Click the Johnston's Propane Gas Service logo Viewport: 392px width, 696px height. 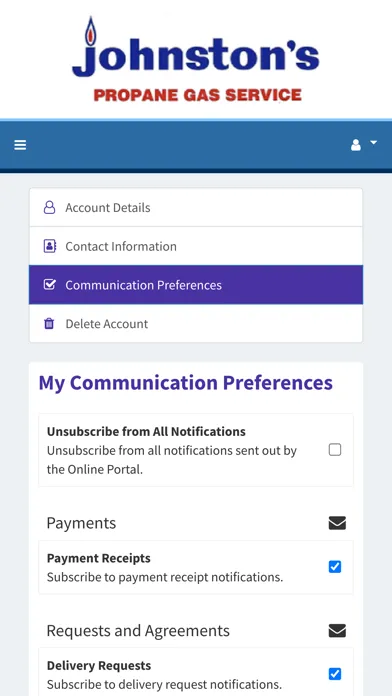[196, 59]
